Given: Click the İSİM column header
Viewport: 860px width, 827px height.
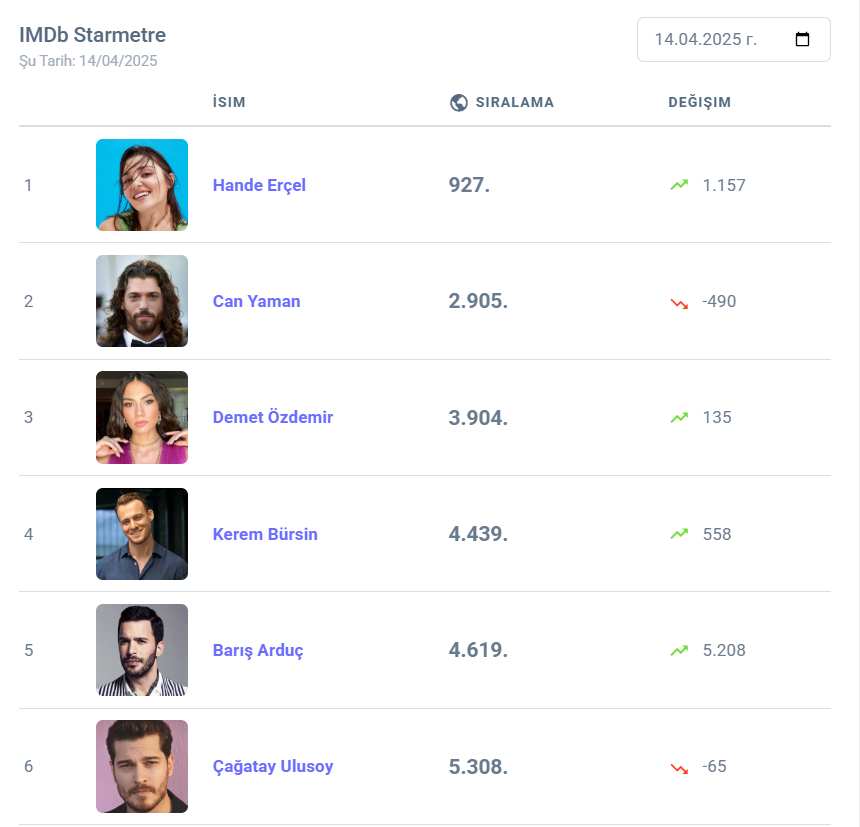Looking at the screenshot, I should click(229, 102).
